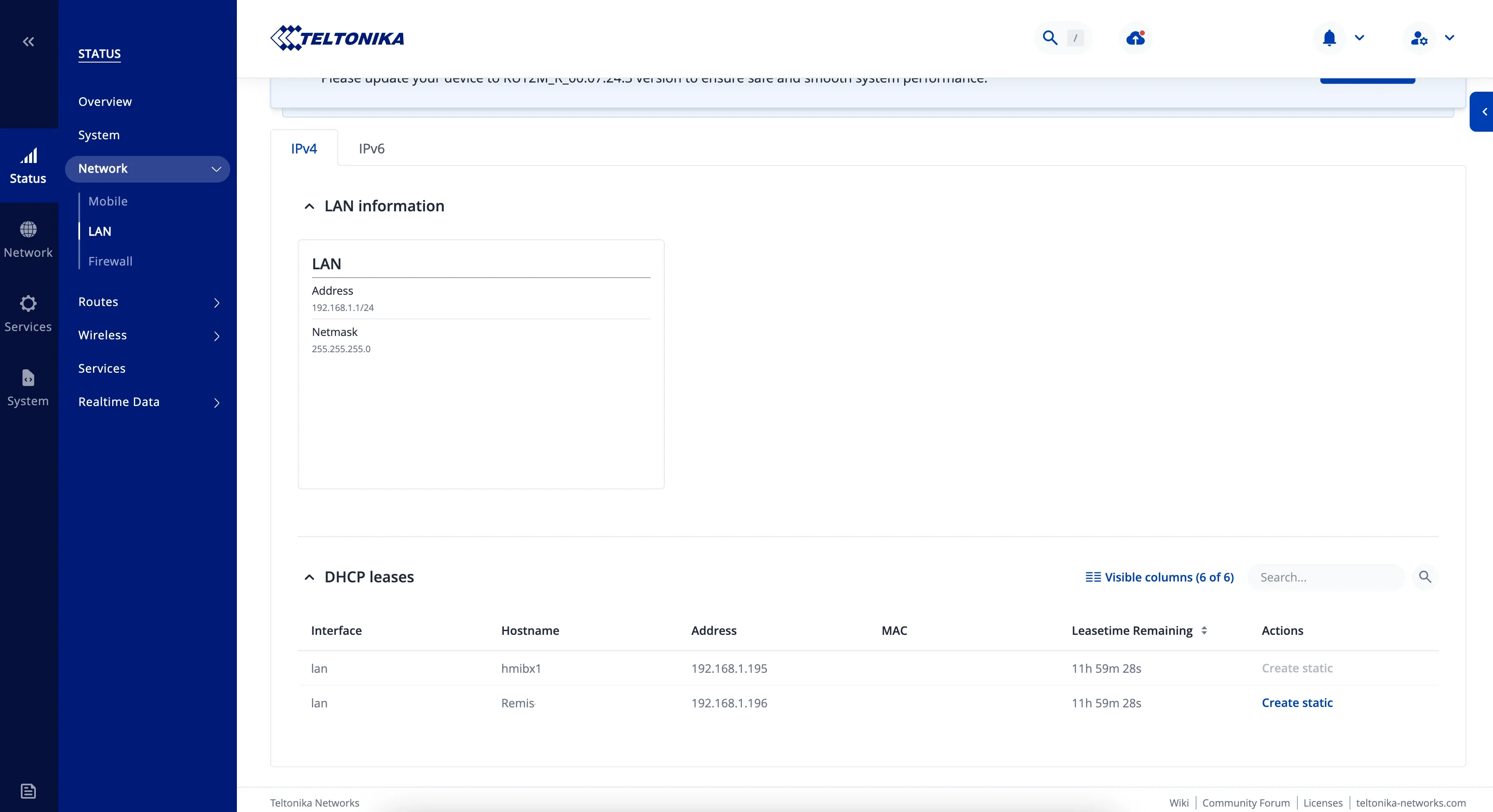
Task: Open the Status section icon
Action: click(x=28, y=165)
